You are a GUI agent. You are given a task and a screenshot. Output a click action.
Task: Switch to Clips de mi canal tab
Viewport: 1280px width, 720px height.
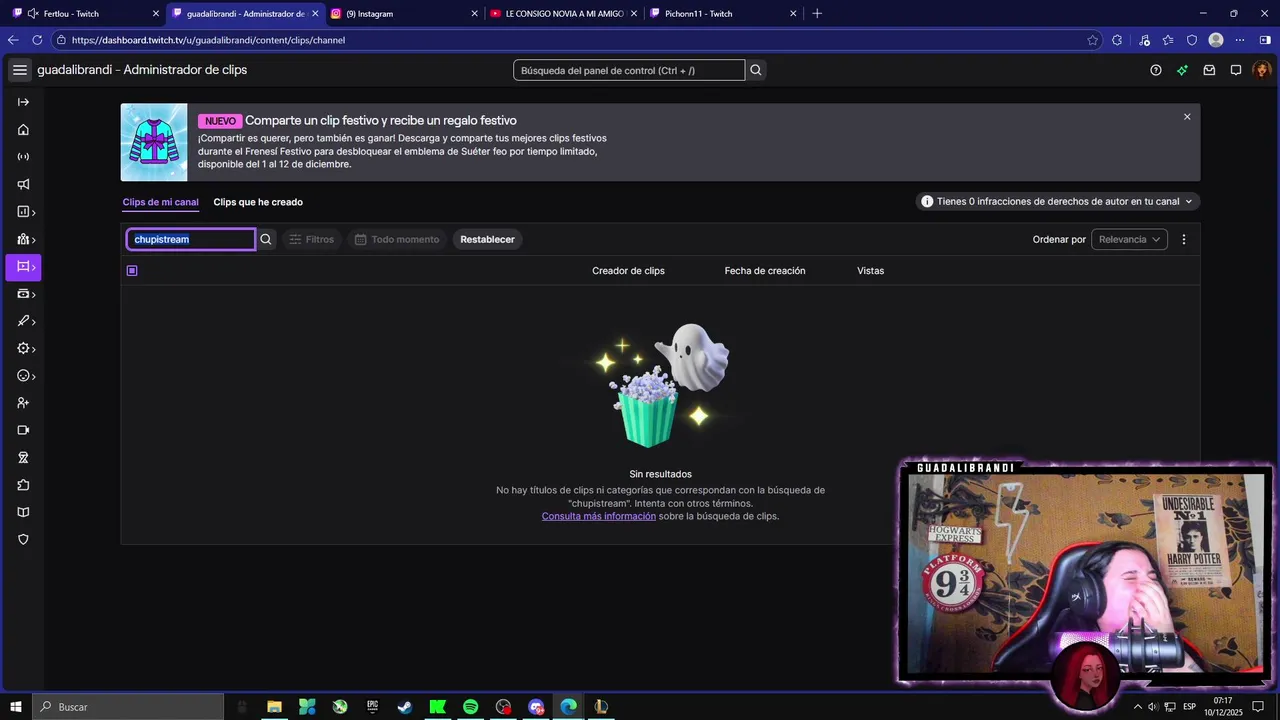(x=160, y=202)
